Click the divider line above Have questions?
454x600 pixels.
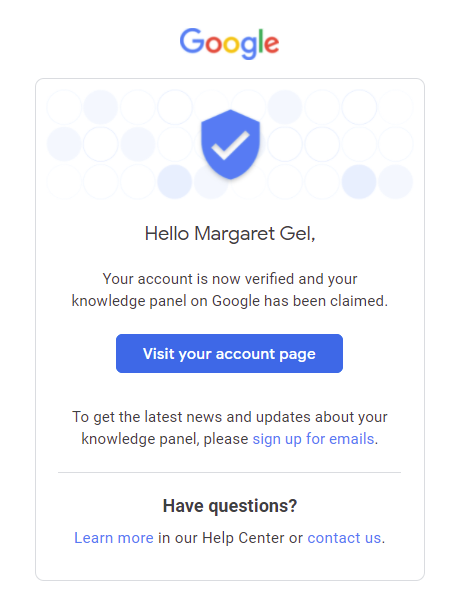pos(229,473)
